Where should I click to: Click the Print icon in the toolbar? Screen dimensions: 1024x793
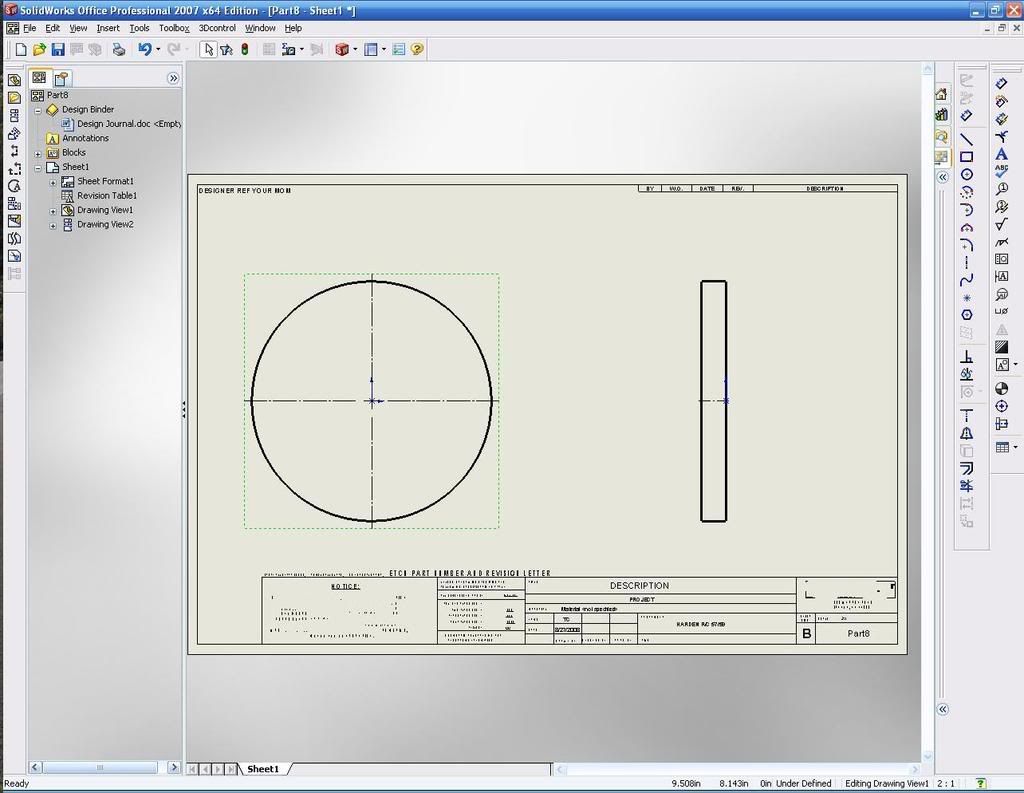pyautogui.click(x=119, y=49)
